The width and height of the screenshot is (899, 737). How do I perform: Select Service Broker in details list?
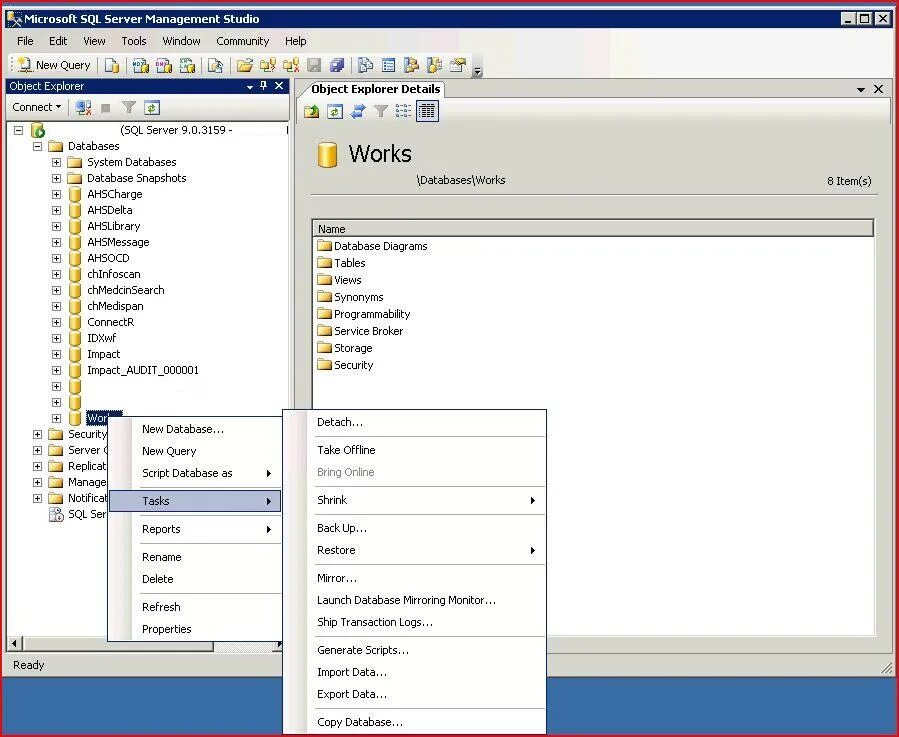360,332
